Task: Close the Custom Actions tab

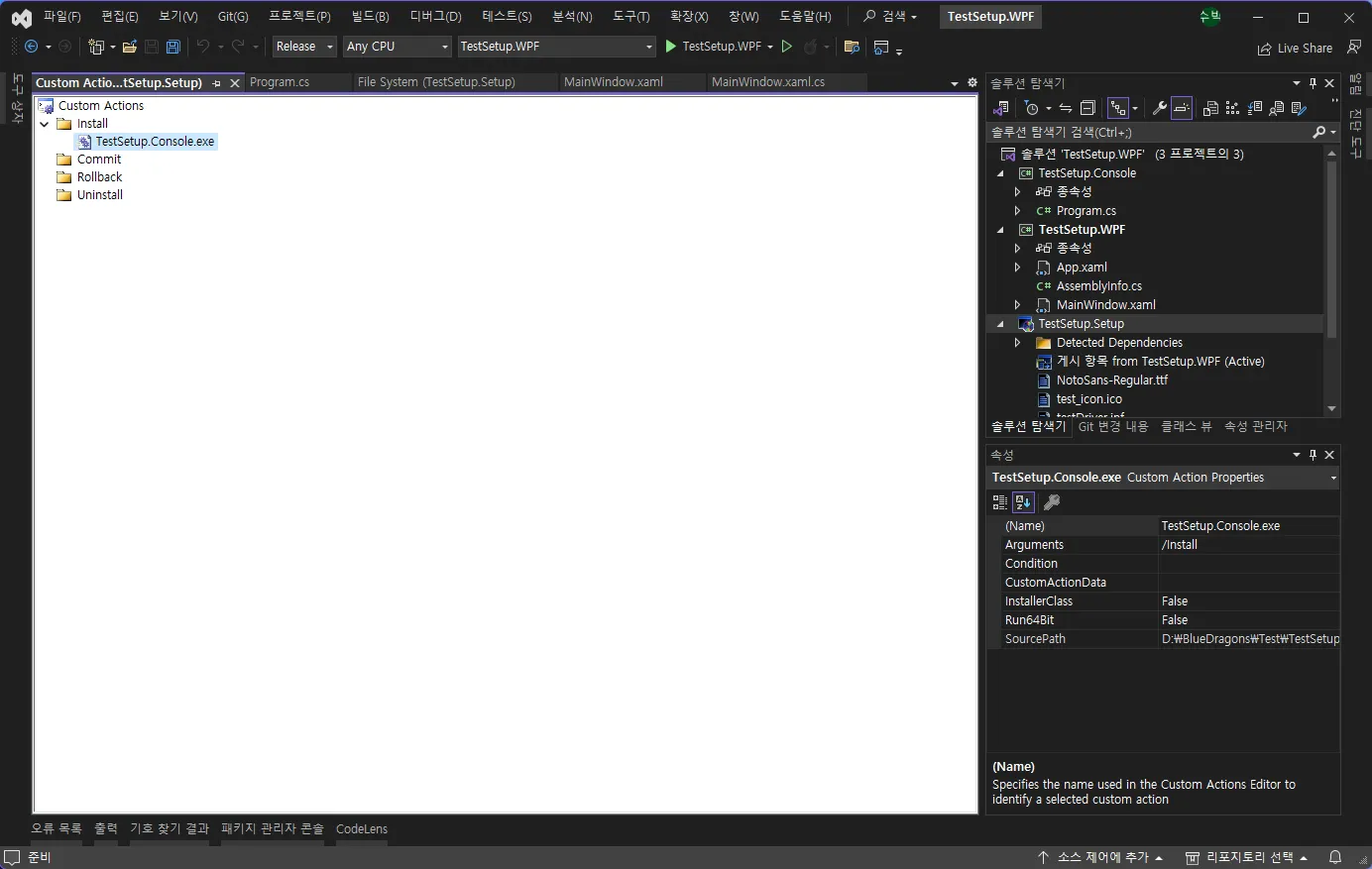Action: pyautogui.click(x=235, y=83)
